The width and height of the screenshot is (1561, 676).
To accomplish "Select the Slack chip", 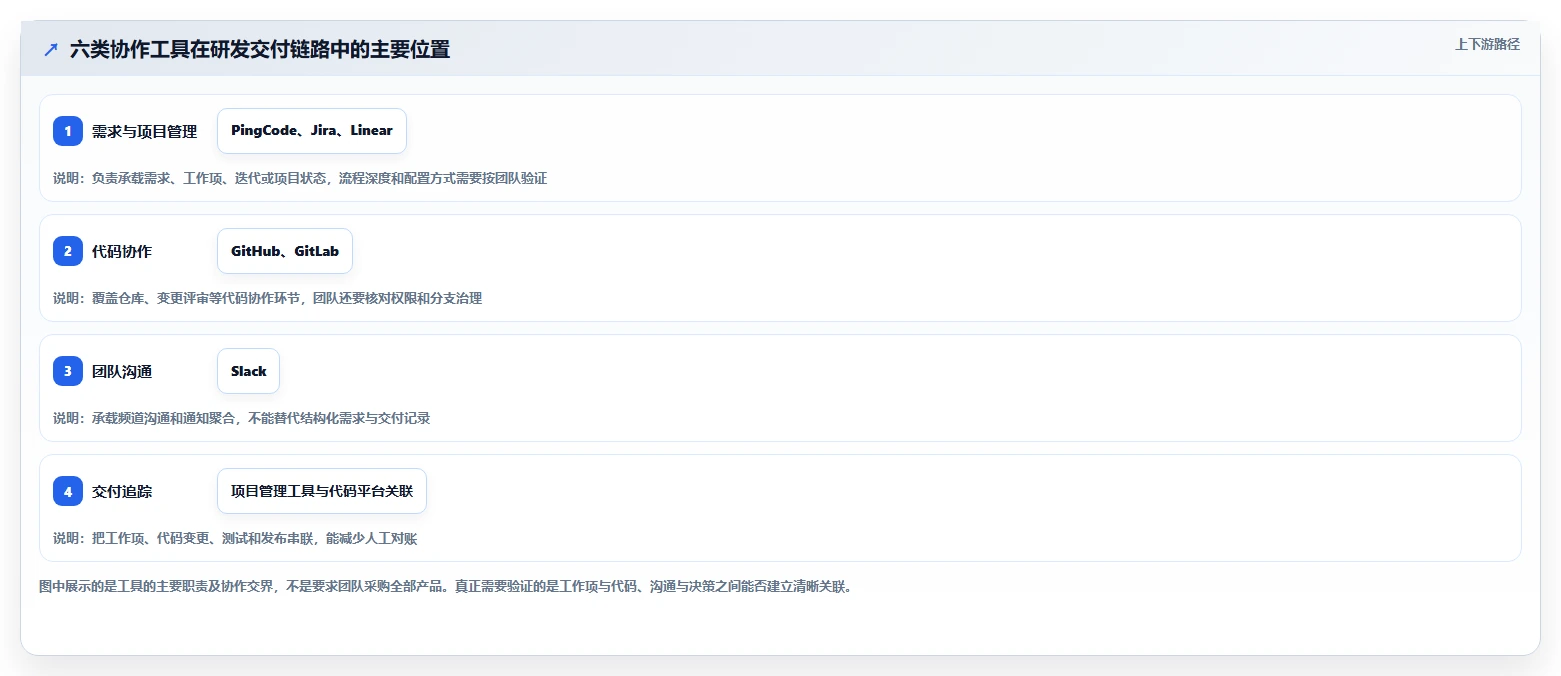I will coord(248,371).
